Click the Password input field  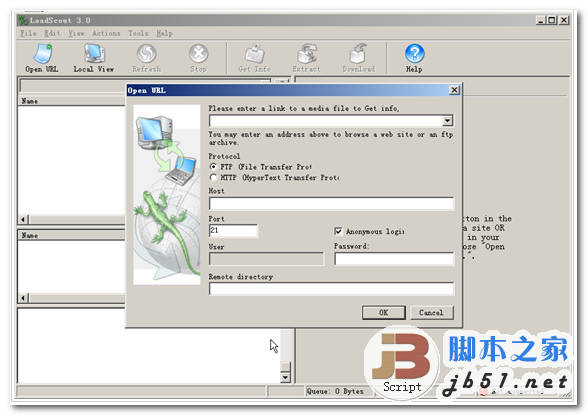tap(394, 259)
